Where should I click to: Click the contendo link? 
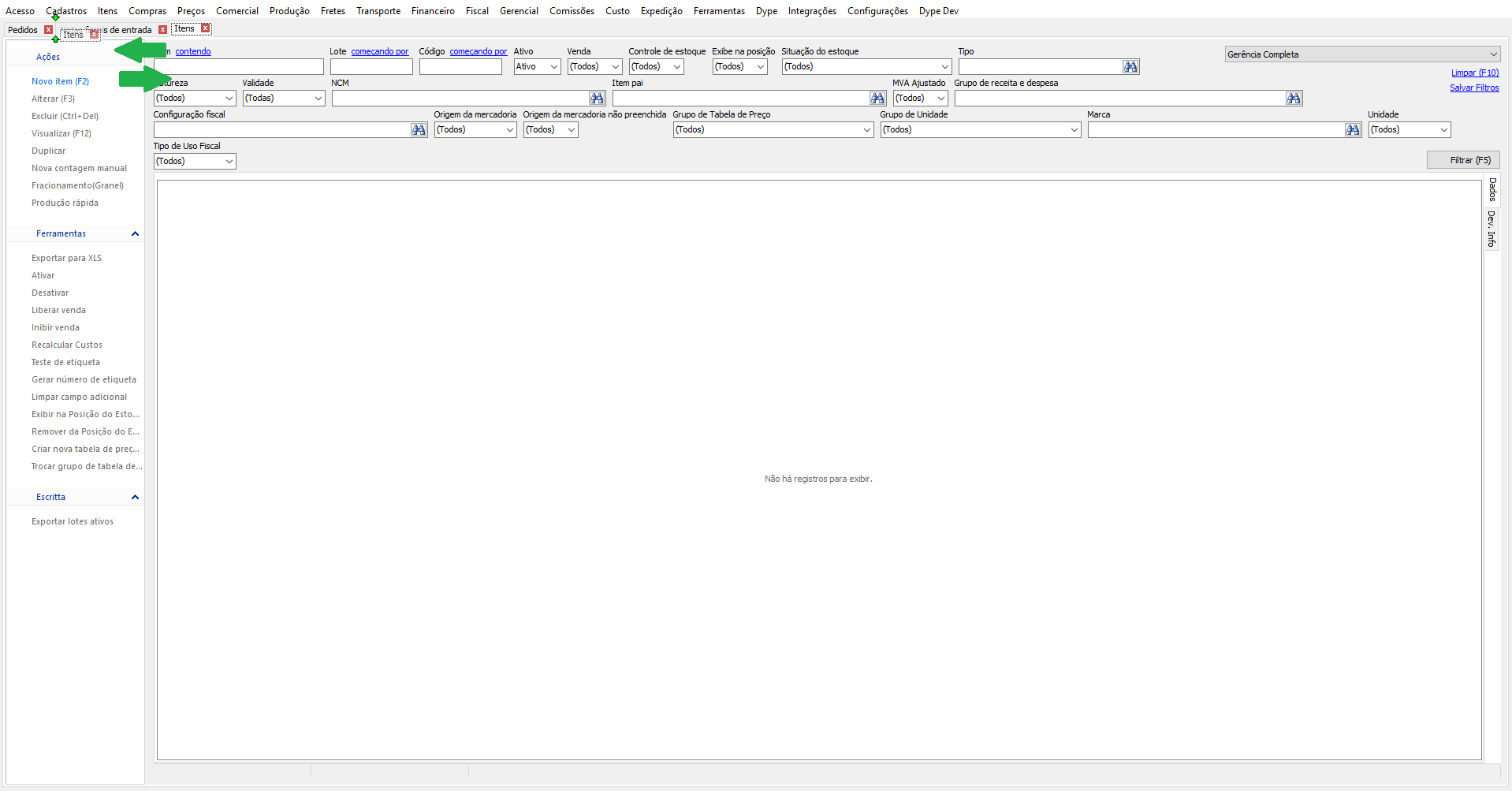(x=193, y=51)
